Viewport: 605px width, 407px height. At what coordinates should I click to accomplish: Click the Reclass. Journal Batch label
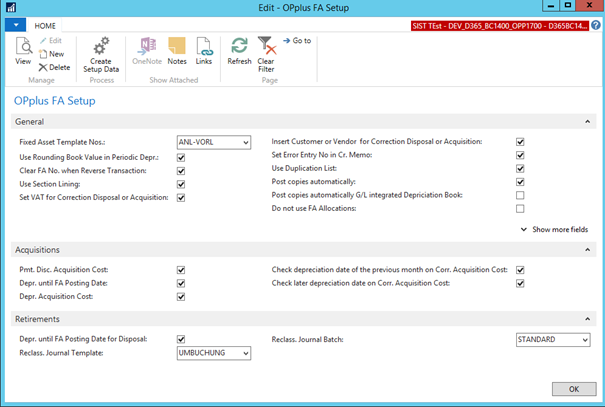click(x=307, y=339)
